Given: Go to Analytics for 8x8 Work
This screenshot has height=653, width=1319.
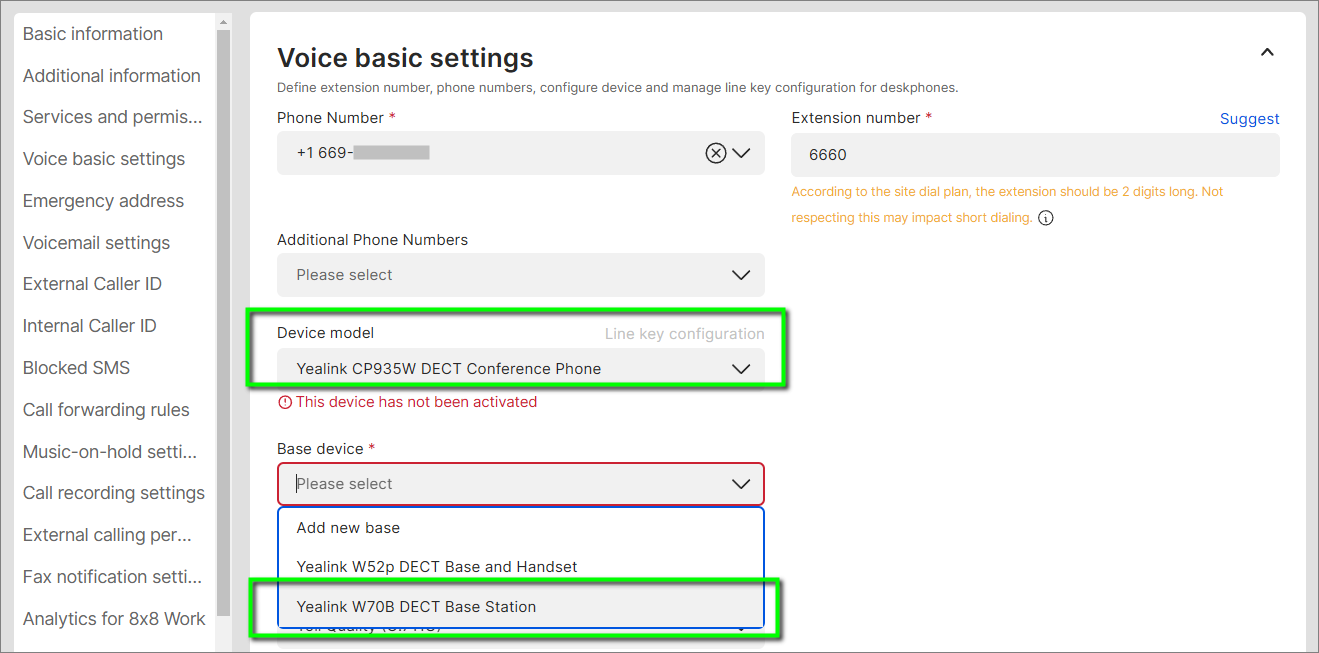Looking at the screenshot, I should (114, 619).
